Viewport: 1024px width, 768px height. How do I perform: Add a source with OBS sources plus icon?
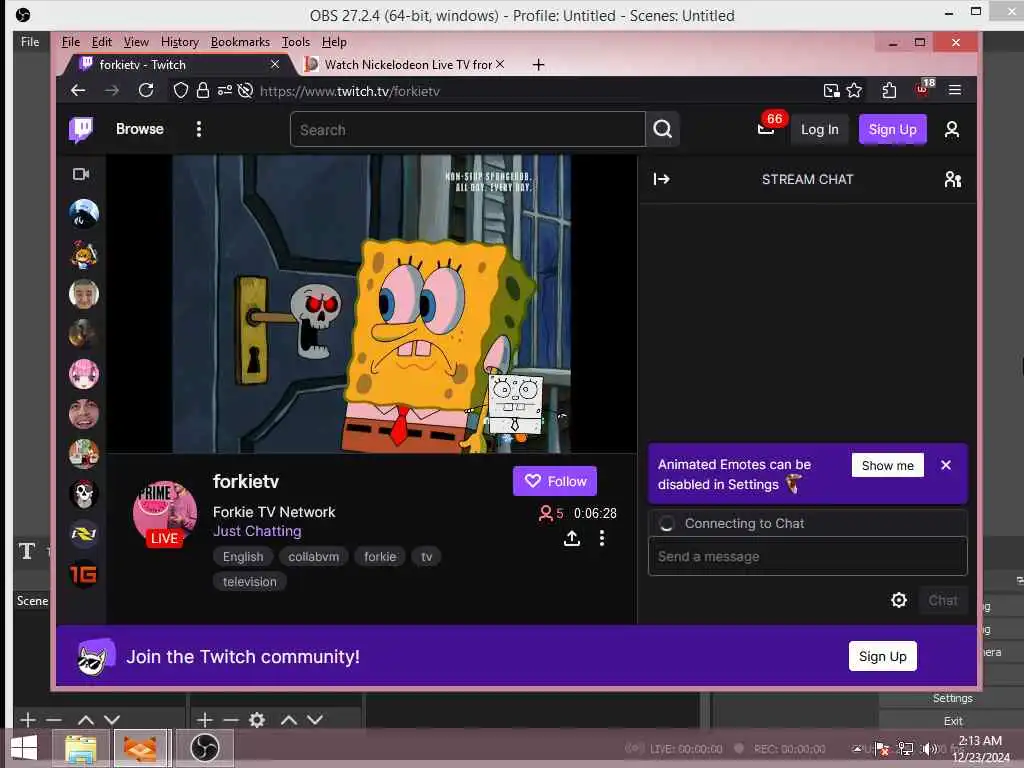click(204, 720)
